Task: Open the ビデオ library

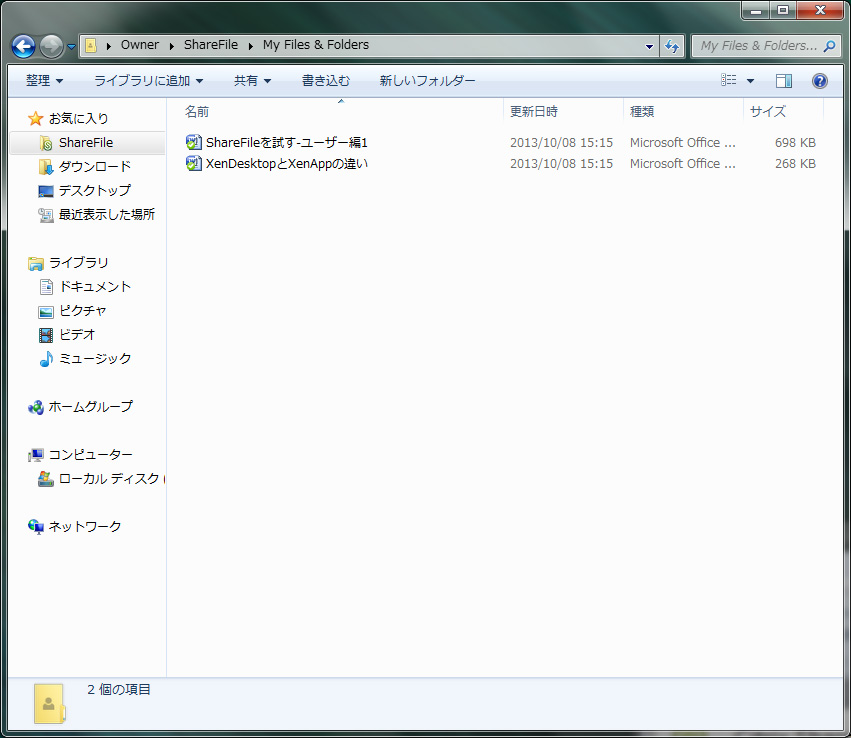Action: [77, 334]
